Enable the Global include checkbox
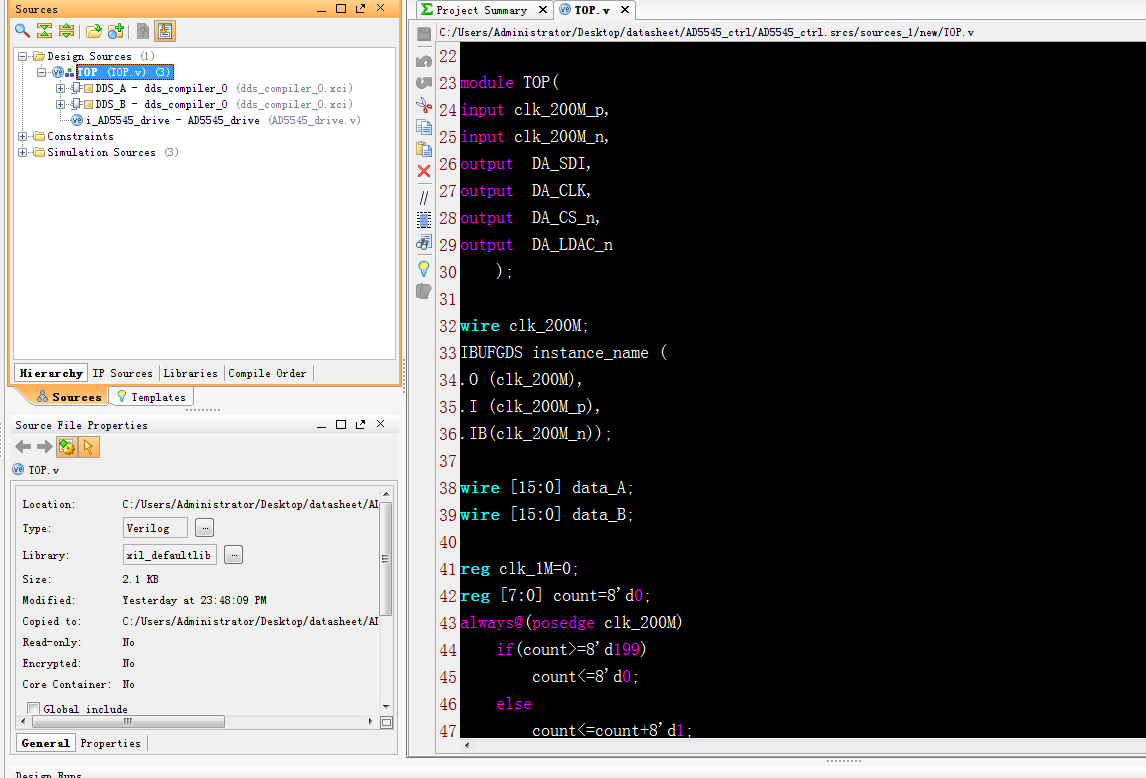This screenshot has height=778, width=1146. 33,709
